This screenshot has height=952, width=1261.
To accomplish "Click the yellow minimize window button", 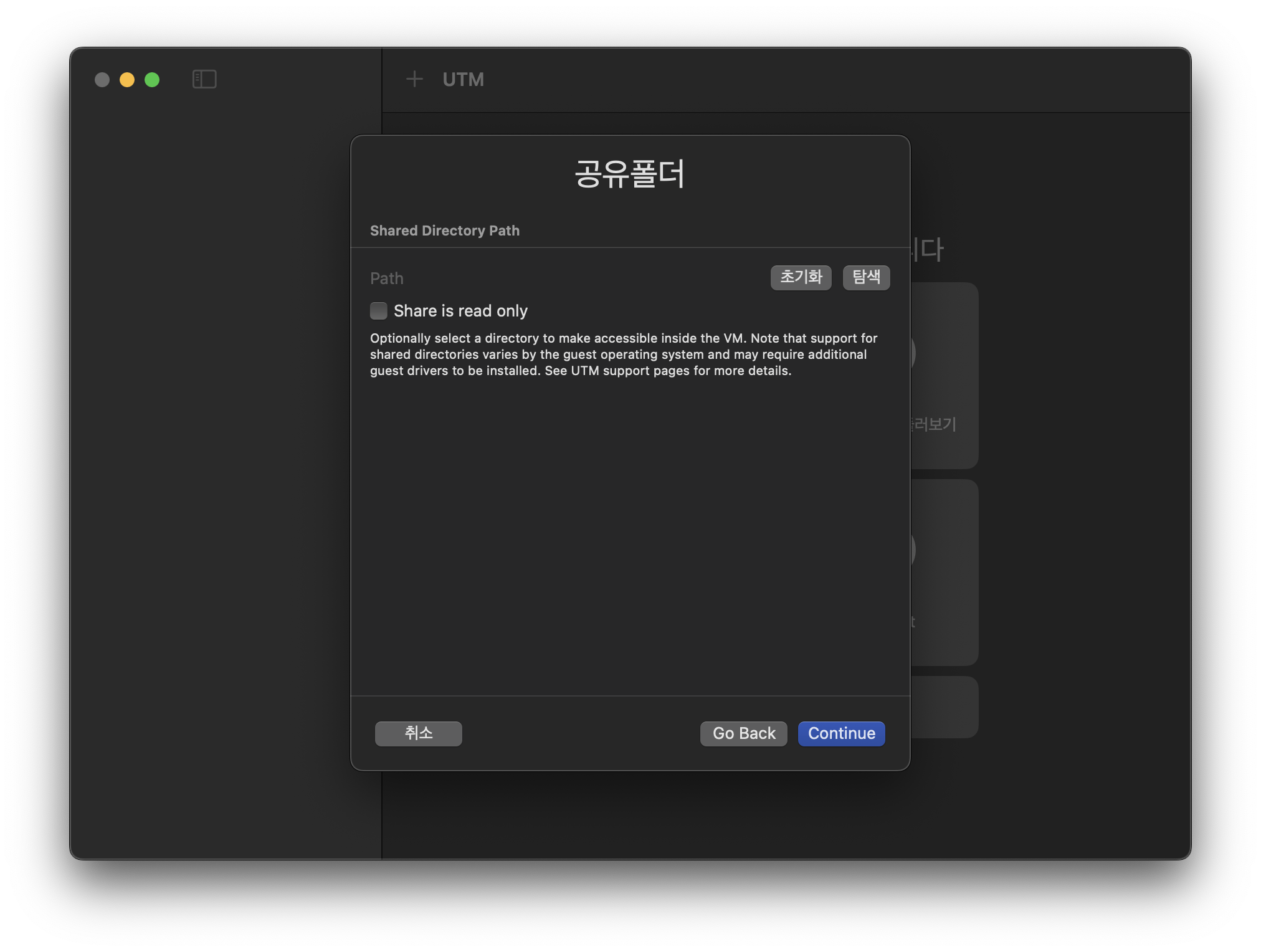I will pyautogui.click(x=127, y=80).
